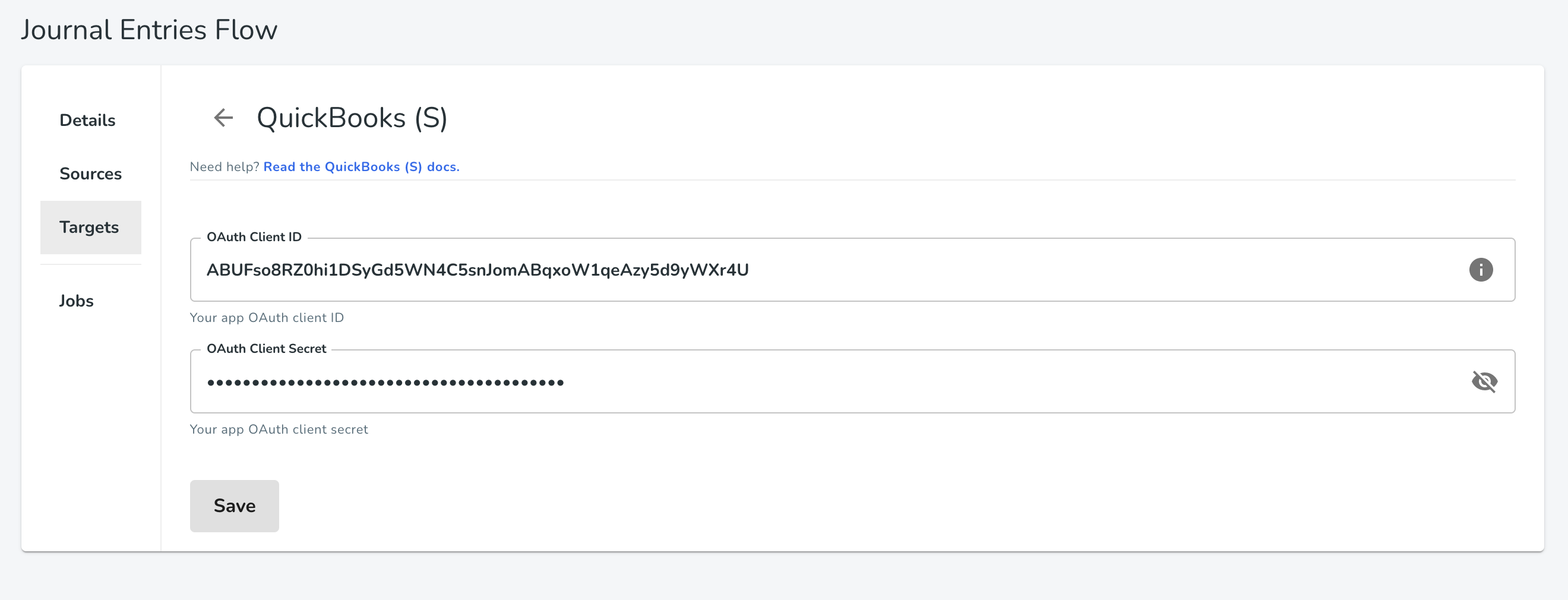Switch to the Sources section

pyautogui.click(x=90, y=173)
